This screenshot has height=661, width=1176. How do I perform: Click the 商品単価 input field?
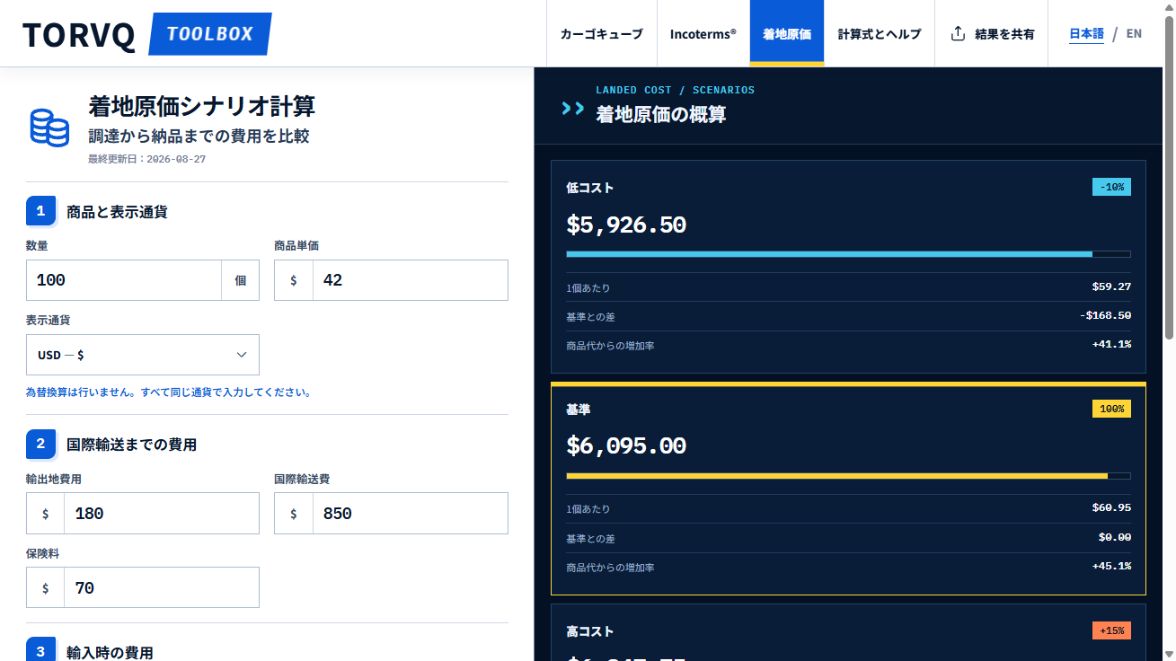(410, 280)
